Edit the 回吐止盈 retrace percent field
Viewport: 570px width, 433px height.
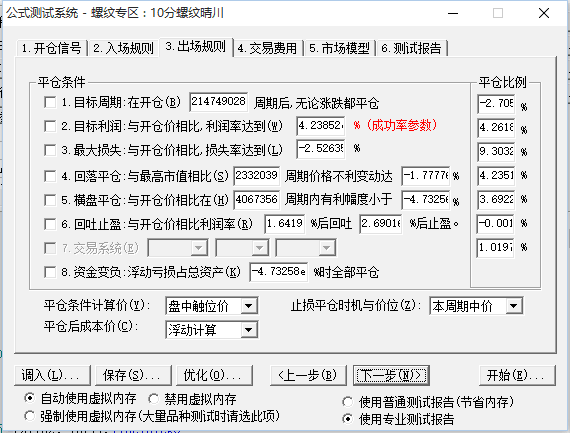click(x=381, y=224)
